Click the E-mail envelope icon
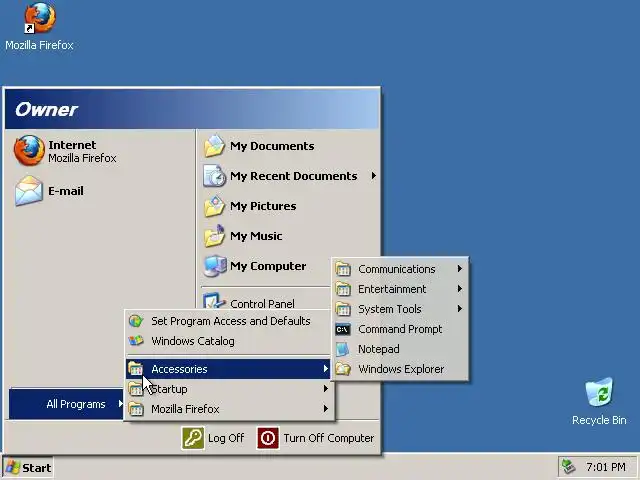The height and width of the screenshot is (480, 640). [x=29, y=191]
